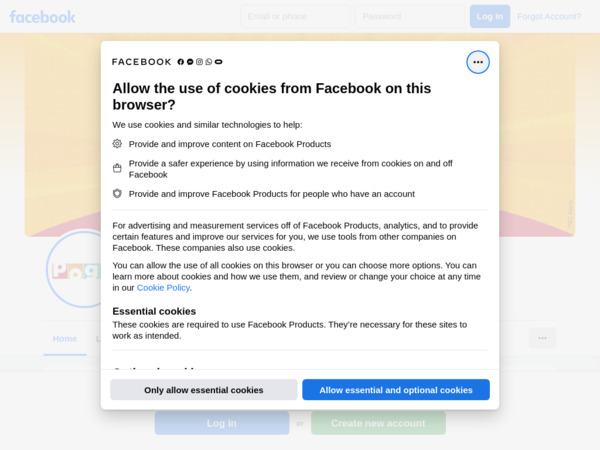Screen dimensions: 600x450
Task: Click the facebook wordmark logo
Action: pos(42,17)
